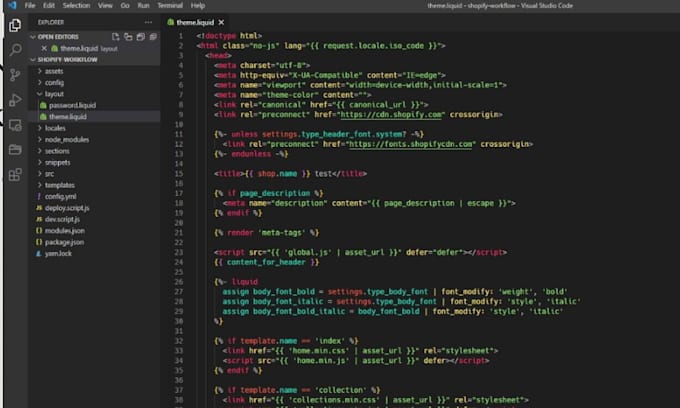Open Explorer more actions ellipsis
Screen dimensions: 680x408
tap(148, 22)
